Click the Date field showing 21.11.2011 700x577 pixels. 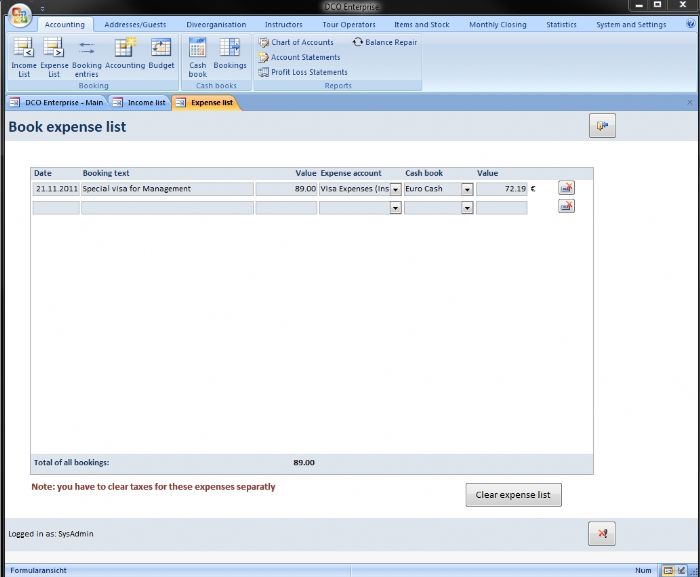point(55,188)
